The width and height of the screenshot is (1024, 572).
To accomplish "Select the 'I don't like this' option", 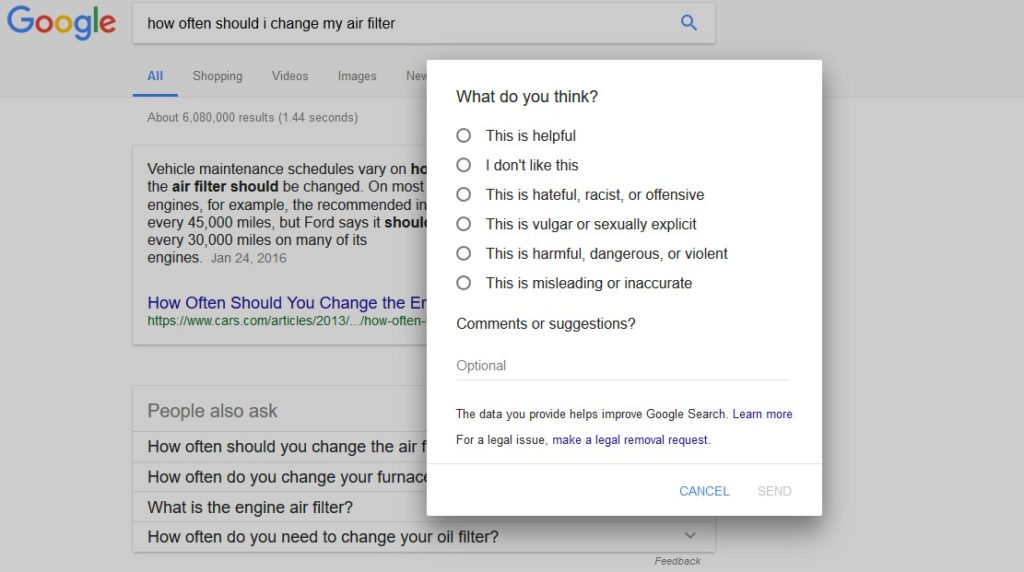I will point(464,165).
